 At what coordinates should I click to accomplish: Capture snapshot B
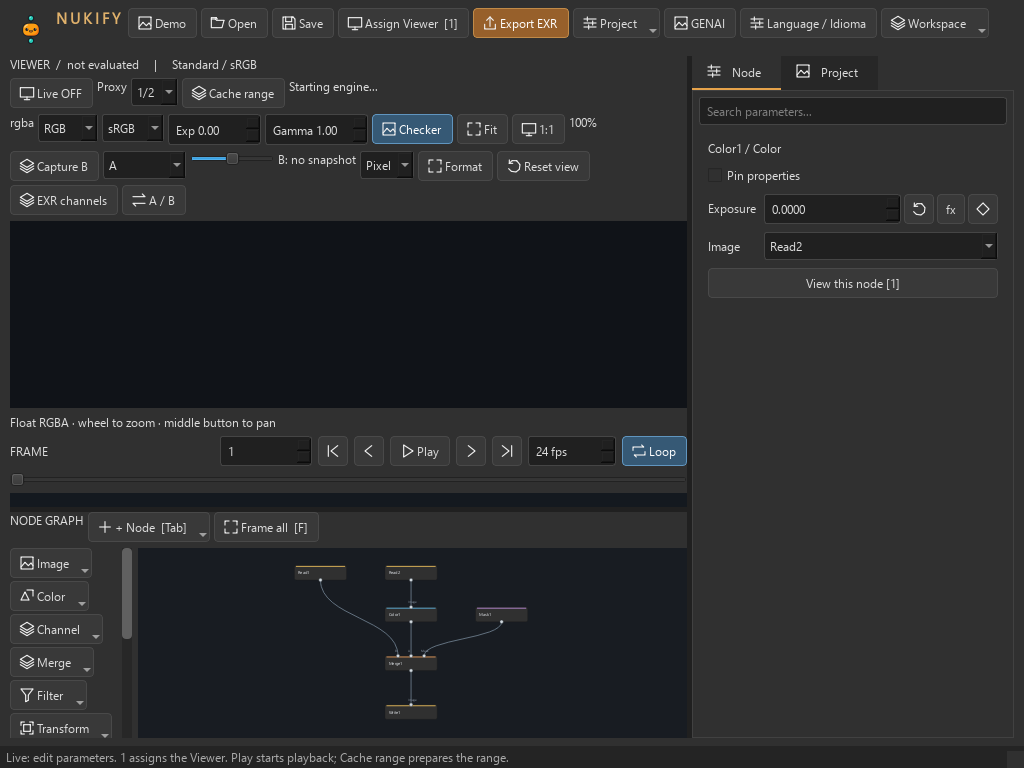(54, 166)
